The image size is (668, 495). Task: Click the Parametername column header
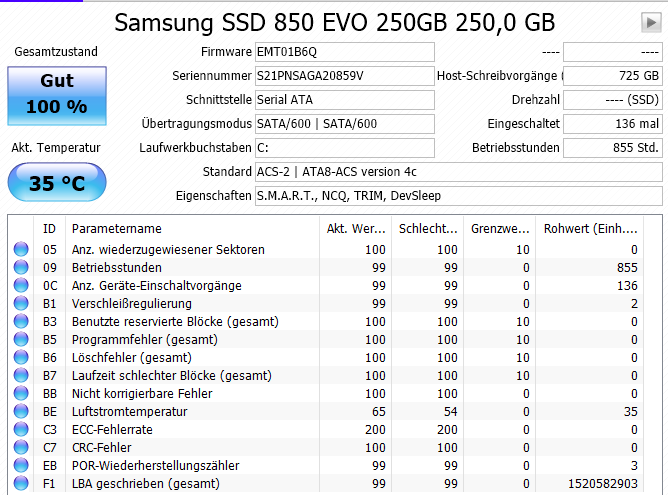(x=192, y=229)
